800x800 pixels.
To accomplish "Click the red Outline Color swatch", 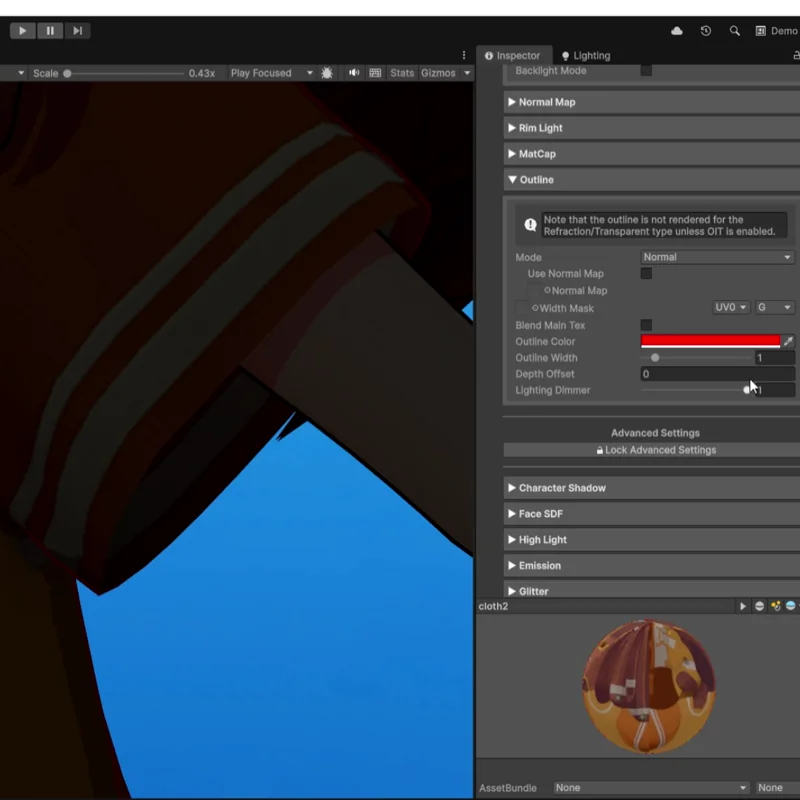I will click(x=710, y=341).
